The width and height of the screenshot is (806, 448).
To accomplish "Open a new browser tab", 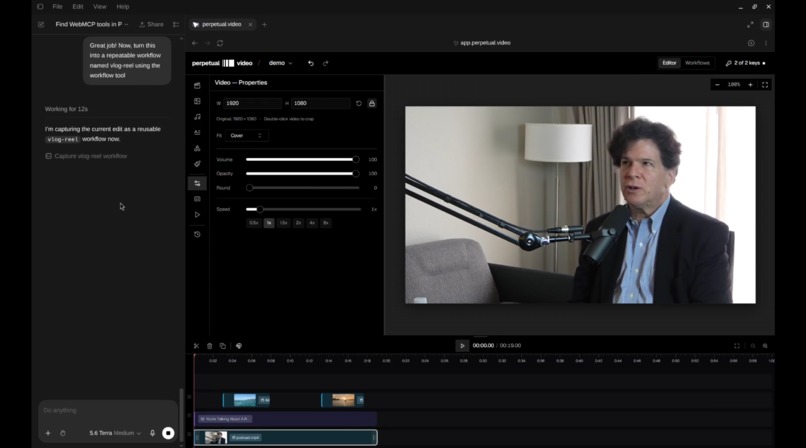I will pos(264,25).
